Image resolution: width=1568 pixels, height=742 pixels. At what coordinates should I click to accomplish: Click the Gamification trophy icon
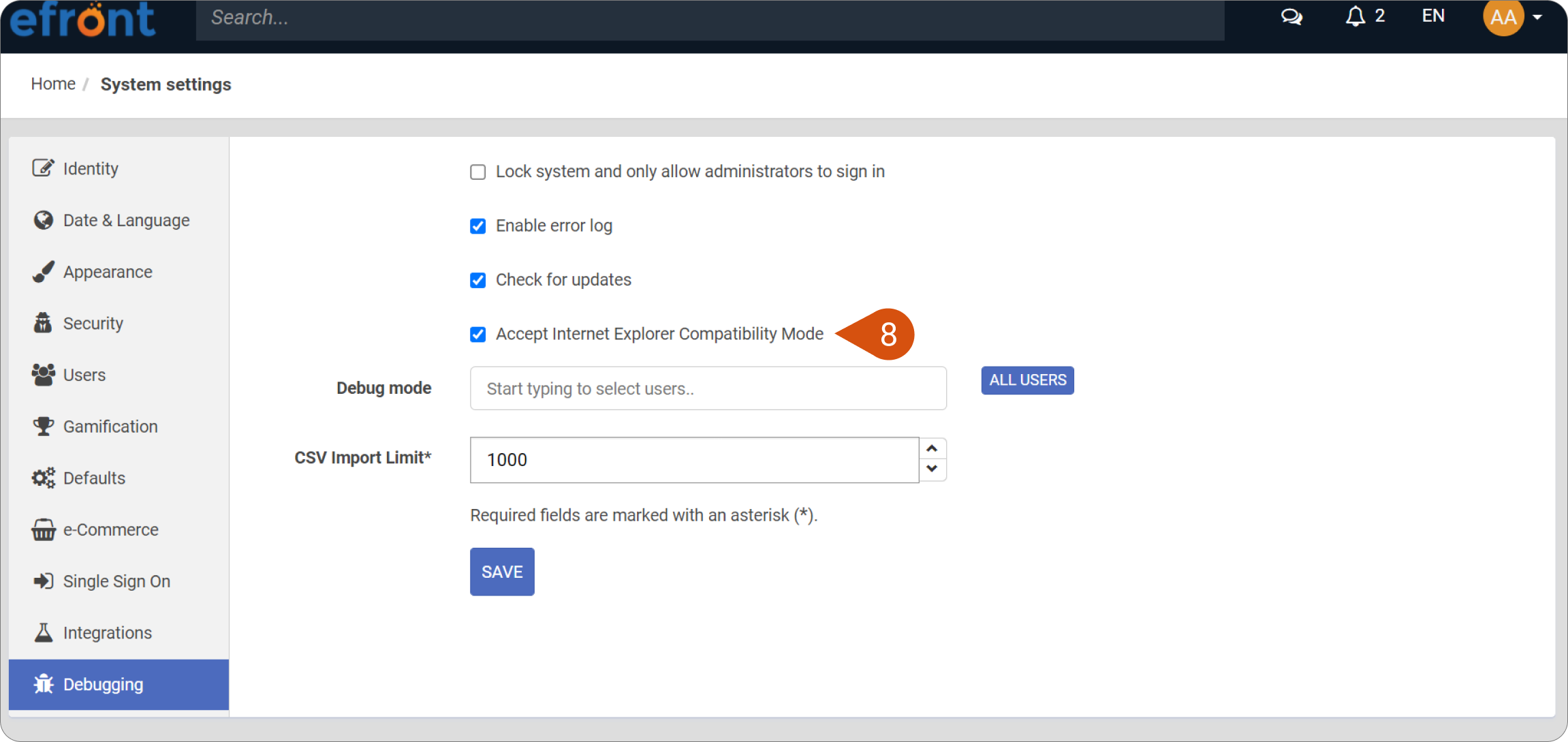(43, 426)
